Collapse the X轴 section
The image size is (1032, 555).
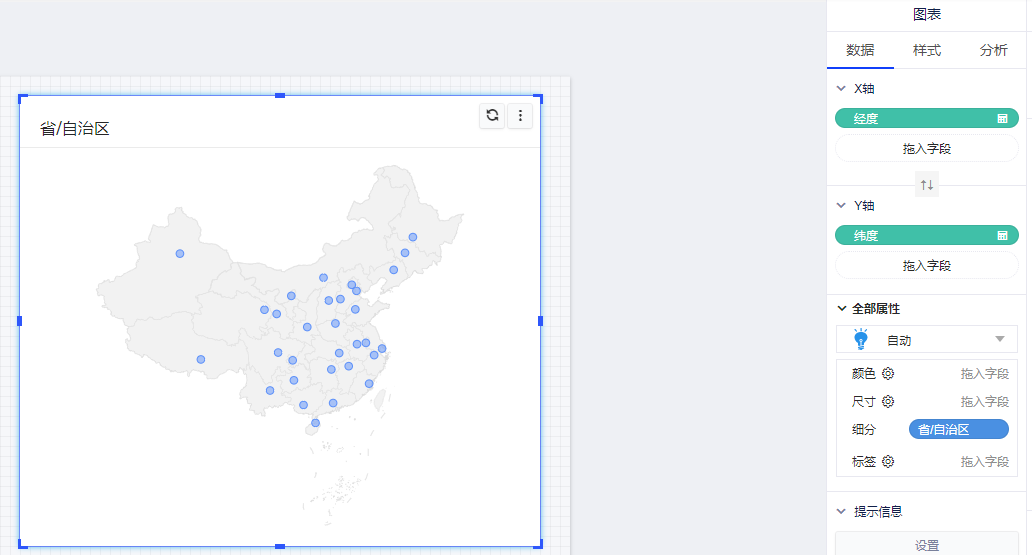point(842,89)
